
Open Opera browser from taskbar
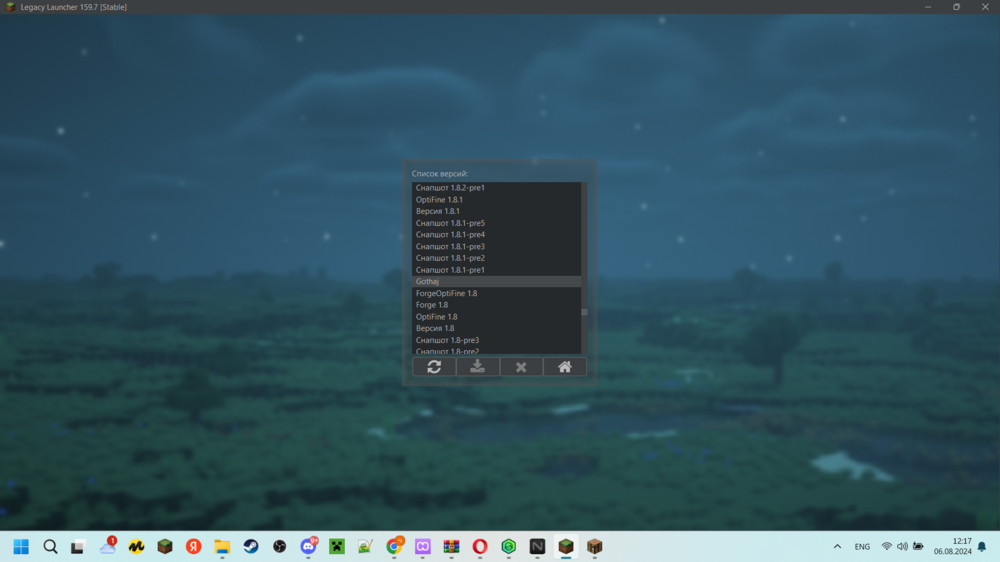point(480,547)
